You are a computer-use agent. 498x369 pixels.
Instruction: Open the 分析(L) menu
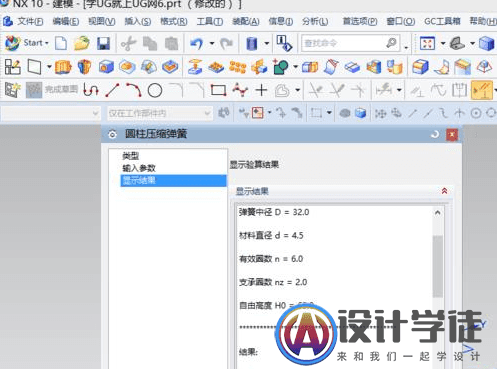(x=315, y=21)
